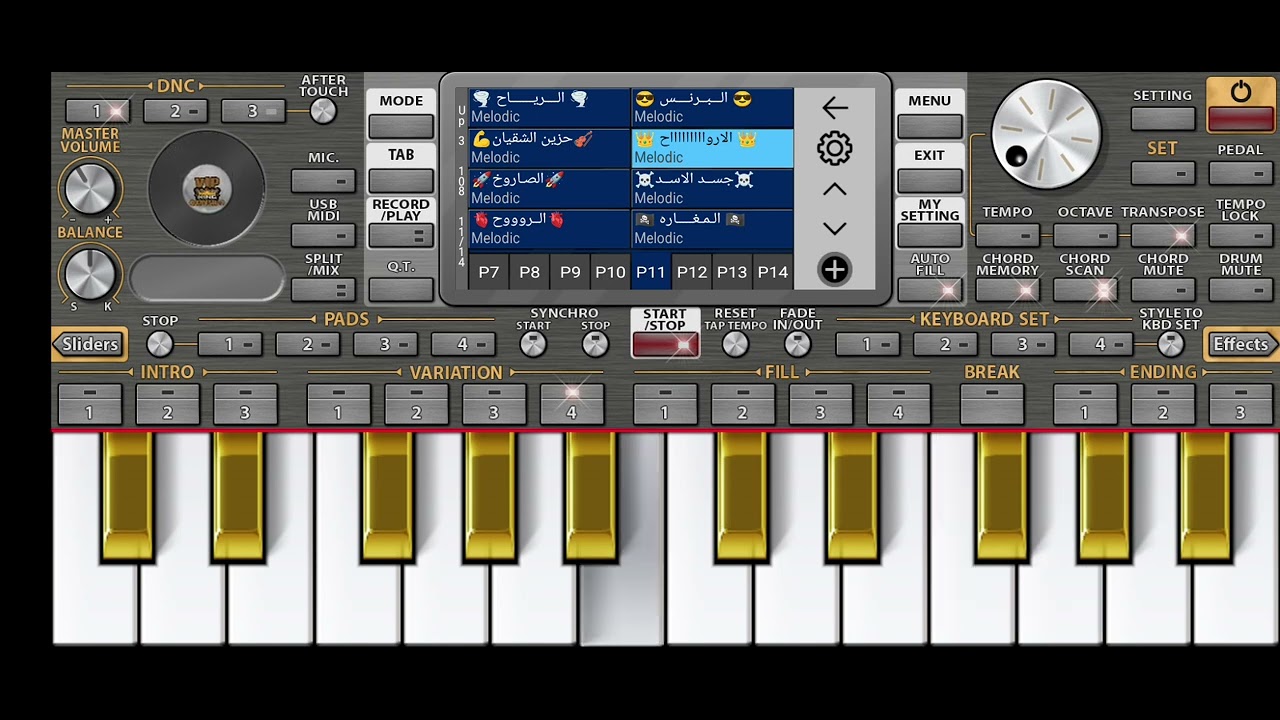Click the up chevron in the display

coord(834,189)
